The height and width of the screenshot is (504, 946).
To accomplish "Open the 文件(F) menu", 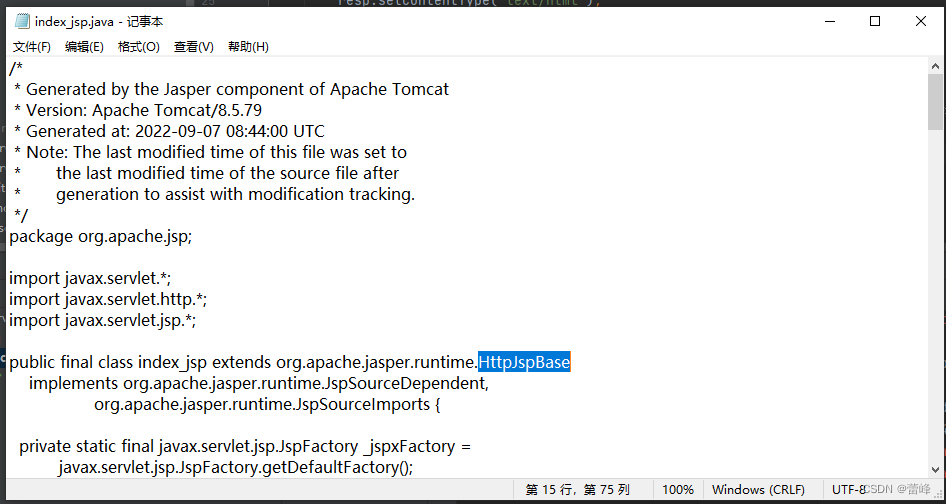I will pos(32,46).
